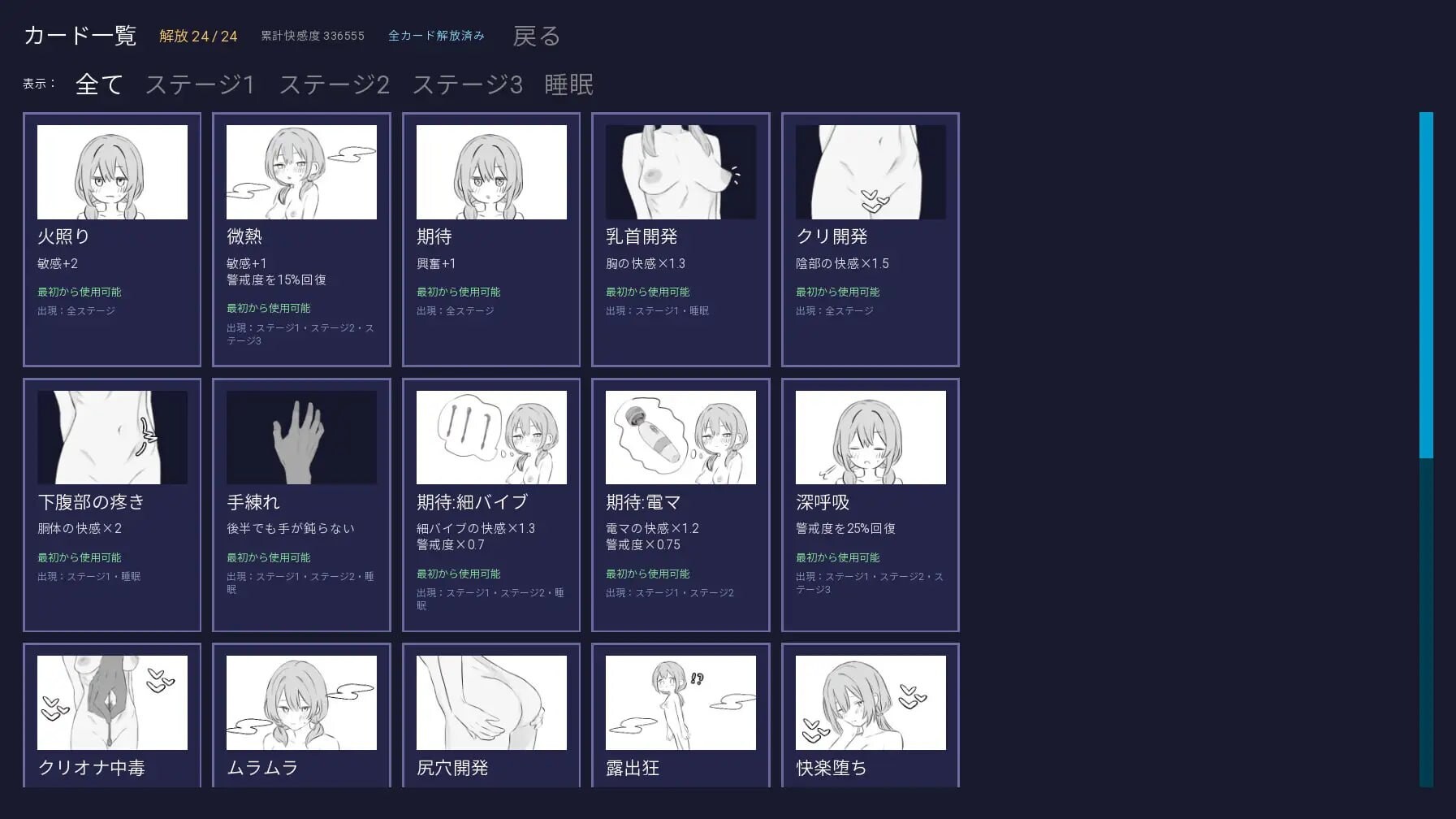Click the カード一覧 page title
The width and height of the screenshot is (1456, 819).
click(80, 36)
